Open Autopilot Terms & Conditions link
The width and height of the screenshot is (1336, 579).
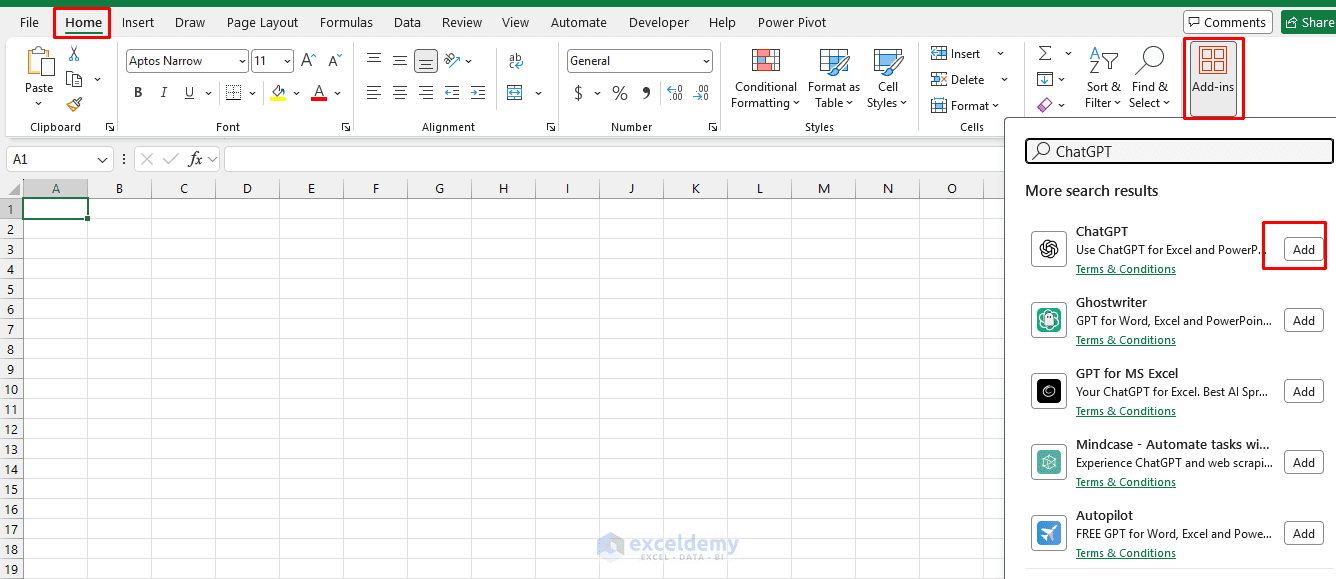click(x=1125, y=553)
